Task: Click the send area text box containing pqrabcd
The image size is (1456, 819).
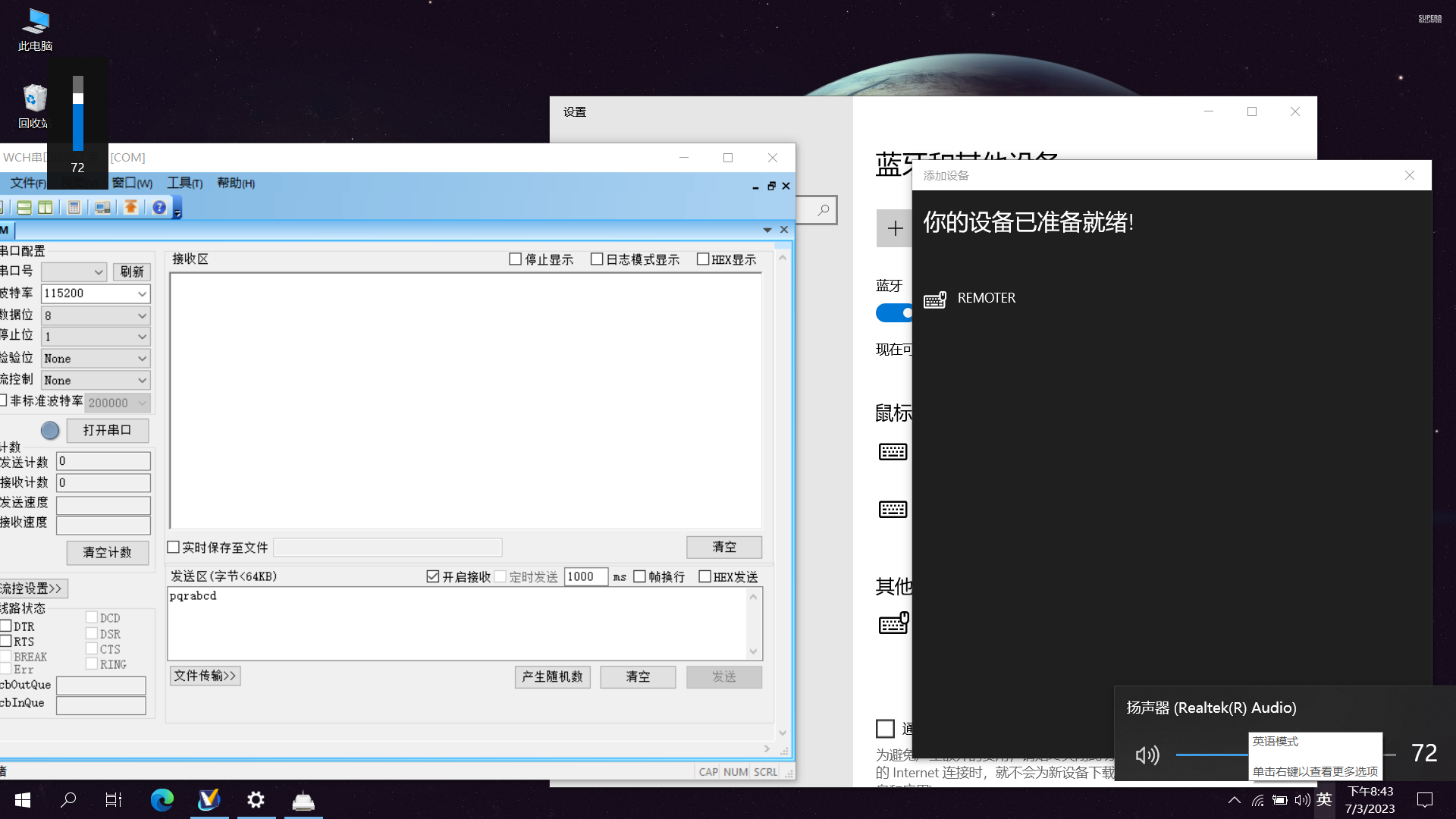Action: [x=455, y=622]
